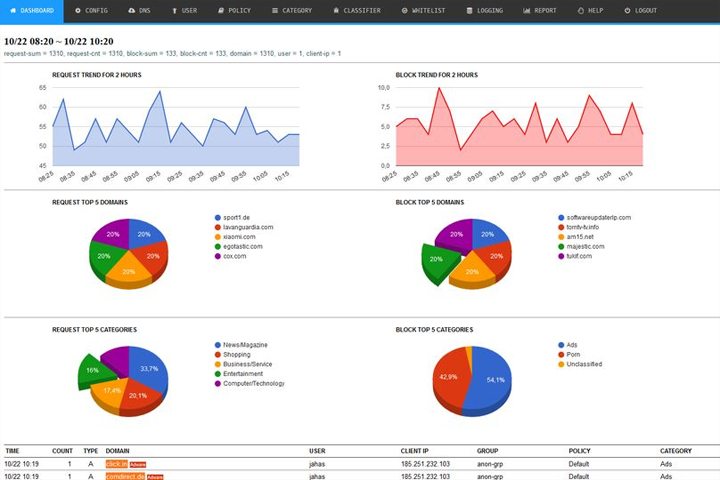The width and height of the screenshot is (720, 480).
Task: Click the 33,7% blue slice in request categories
Action: tap(149, 369)
